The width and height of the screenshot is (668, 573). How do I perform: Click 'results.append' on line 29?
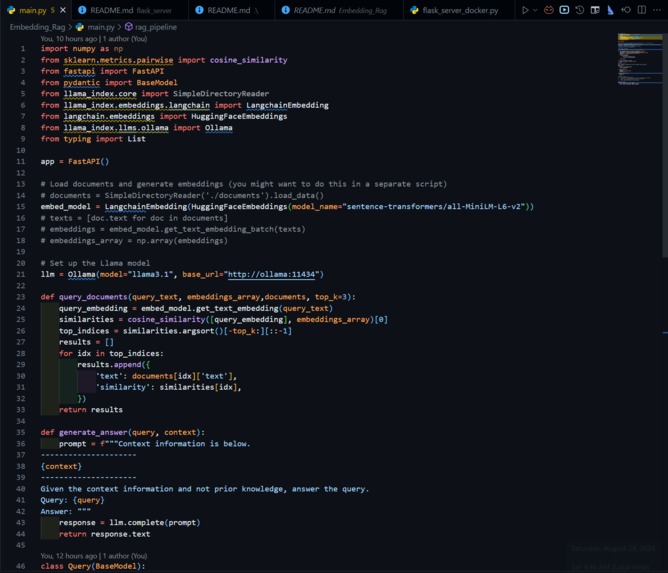pos(109,365)
